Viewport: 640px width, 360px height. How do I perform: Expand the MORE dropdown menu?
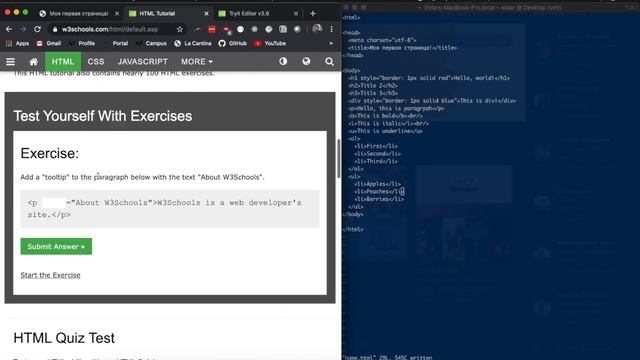coord(197,62)
